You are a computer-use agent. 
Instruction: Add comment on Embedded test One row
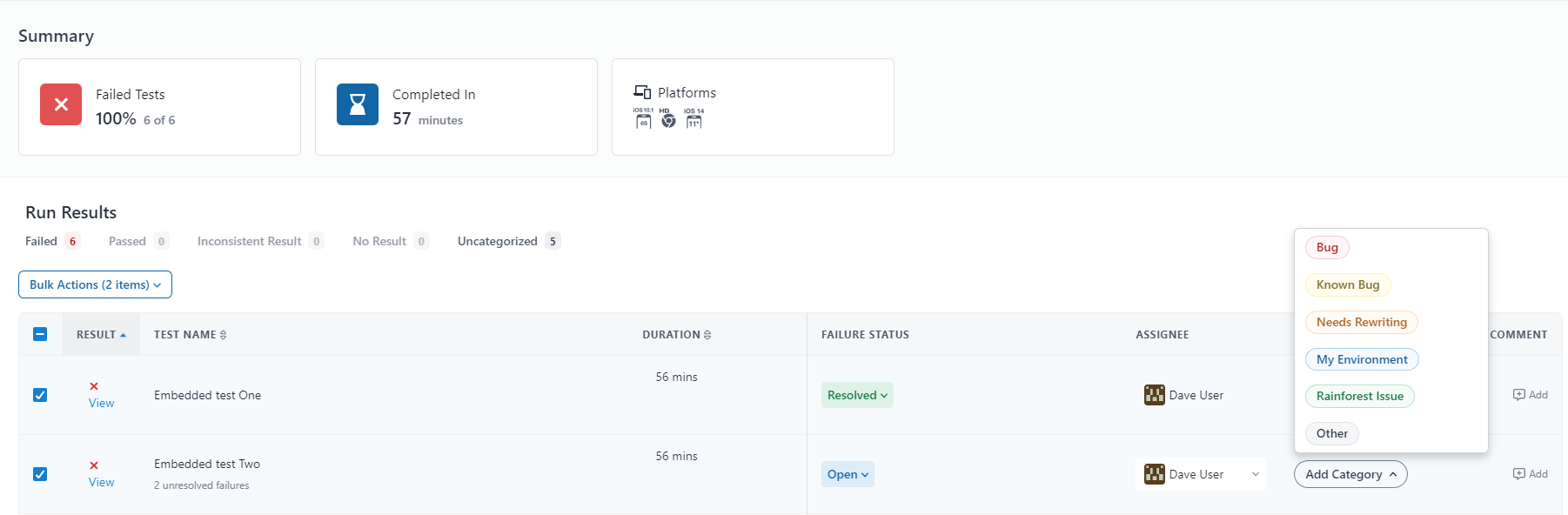pyautogui.click(x=1531, y=395)
